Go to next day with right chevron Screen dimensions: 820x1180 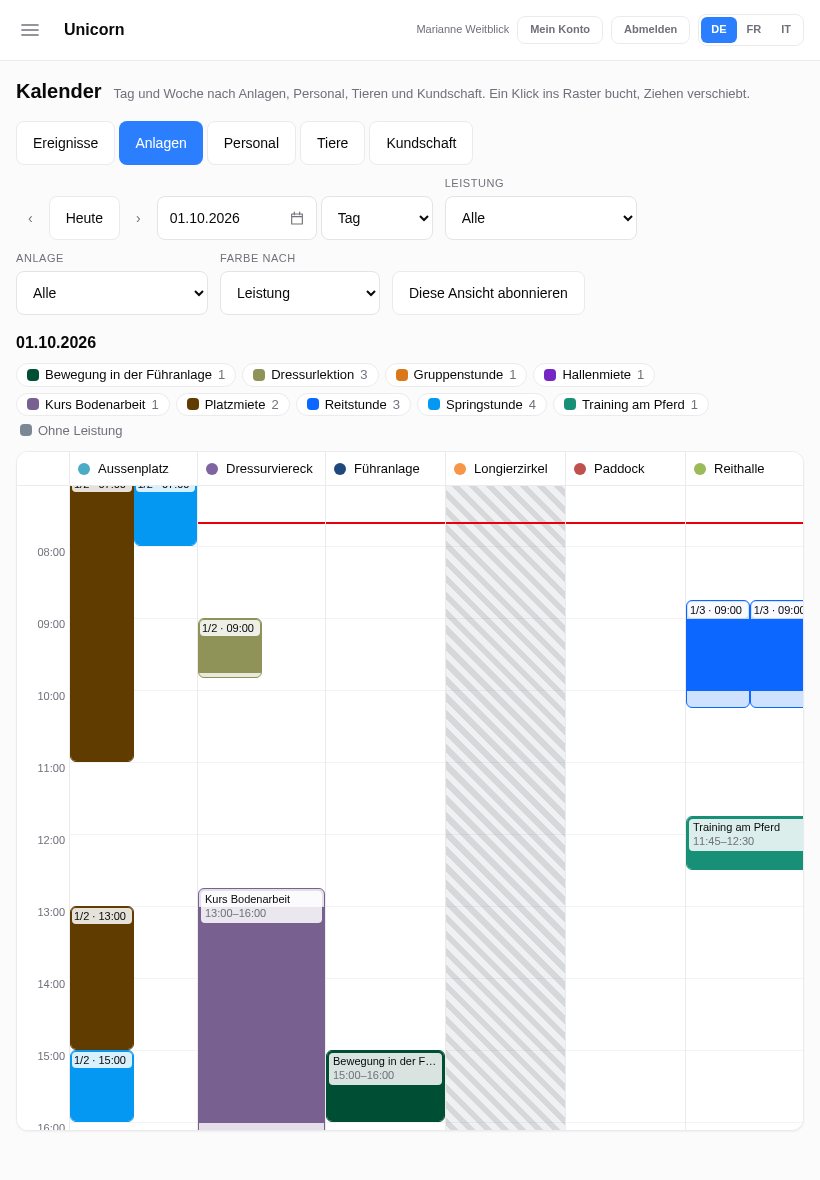pyautogui.click(x=138, y=218)
